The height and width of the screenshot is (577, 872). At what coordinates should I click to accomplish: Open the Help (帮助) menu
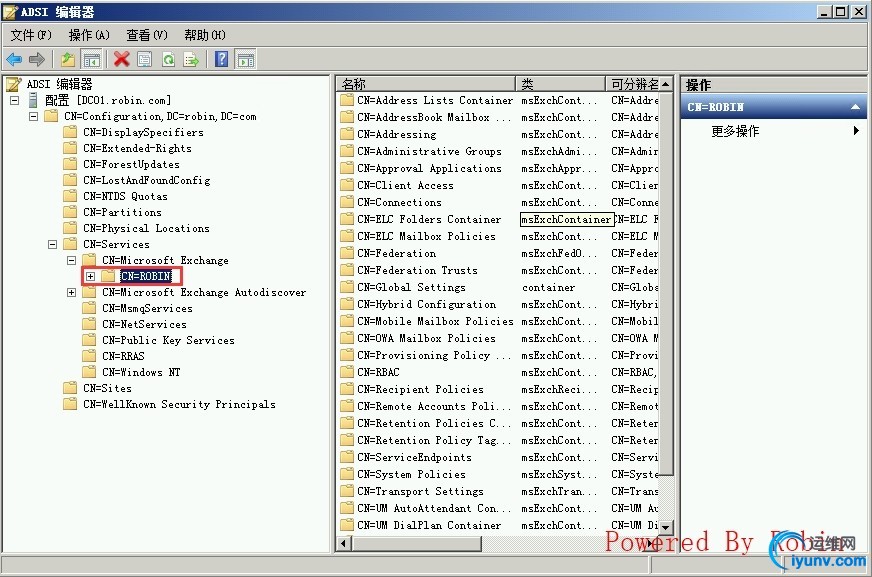pyautogui.click(x=205, y=35)
